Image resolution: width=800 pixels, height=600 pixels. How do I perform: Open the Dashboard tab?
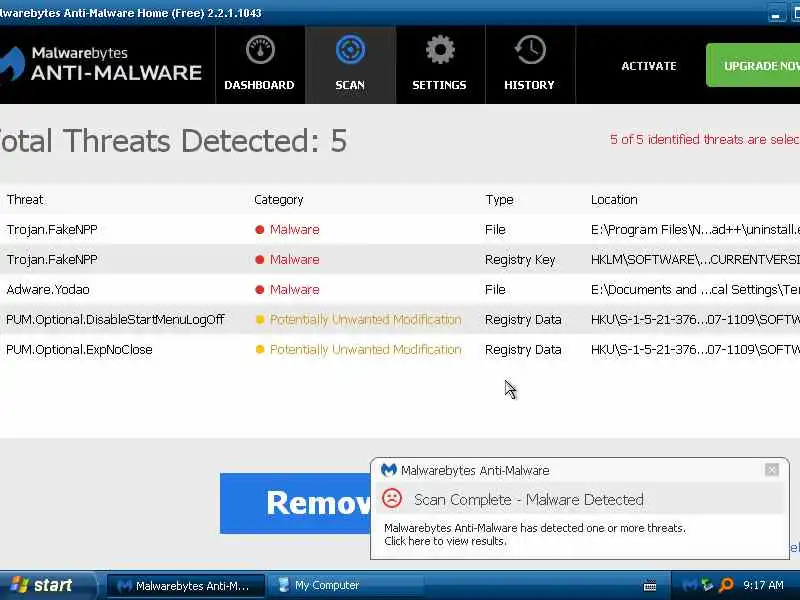click(x=260, y=65)
